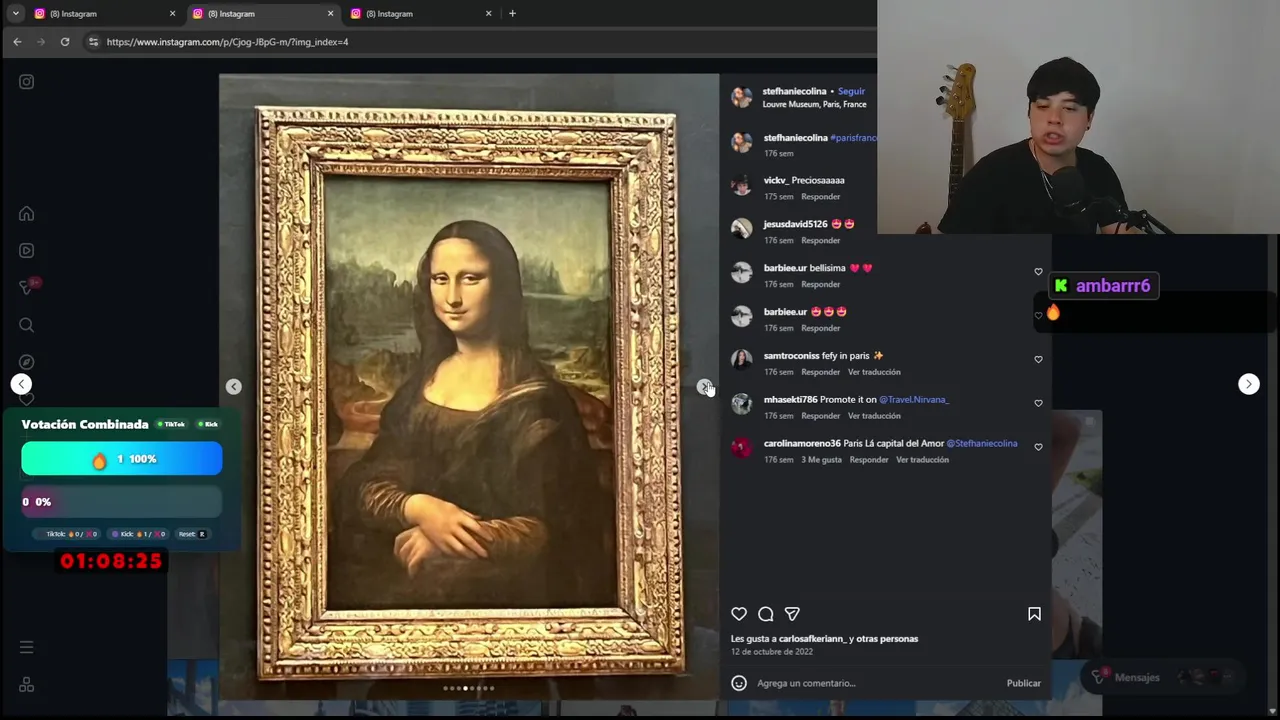View 3 Me gusta on carolinamoreno36 comment
1280x720 pixels.
click(821, 460)
